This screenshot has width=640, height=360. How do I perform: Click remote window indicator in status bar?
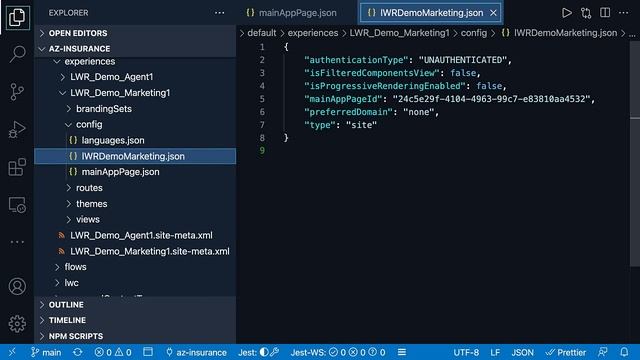point(12,352)
